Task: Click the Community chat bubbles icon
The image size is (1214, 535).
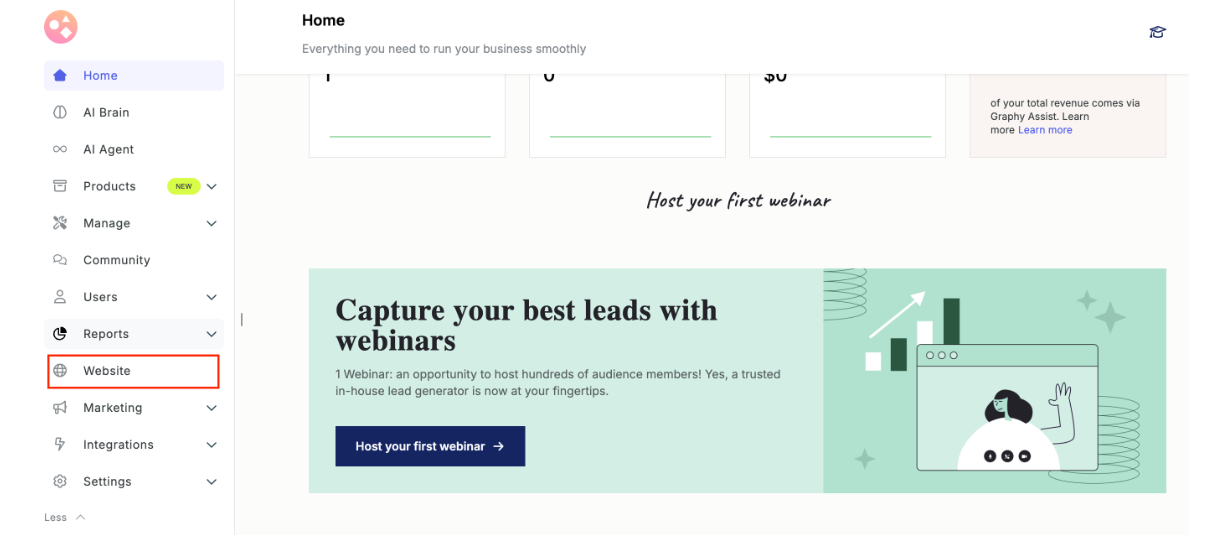Action: [x=60, y=260]
